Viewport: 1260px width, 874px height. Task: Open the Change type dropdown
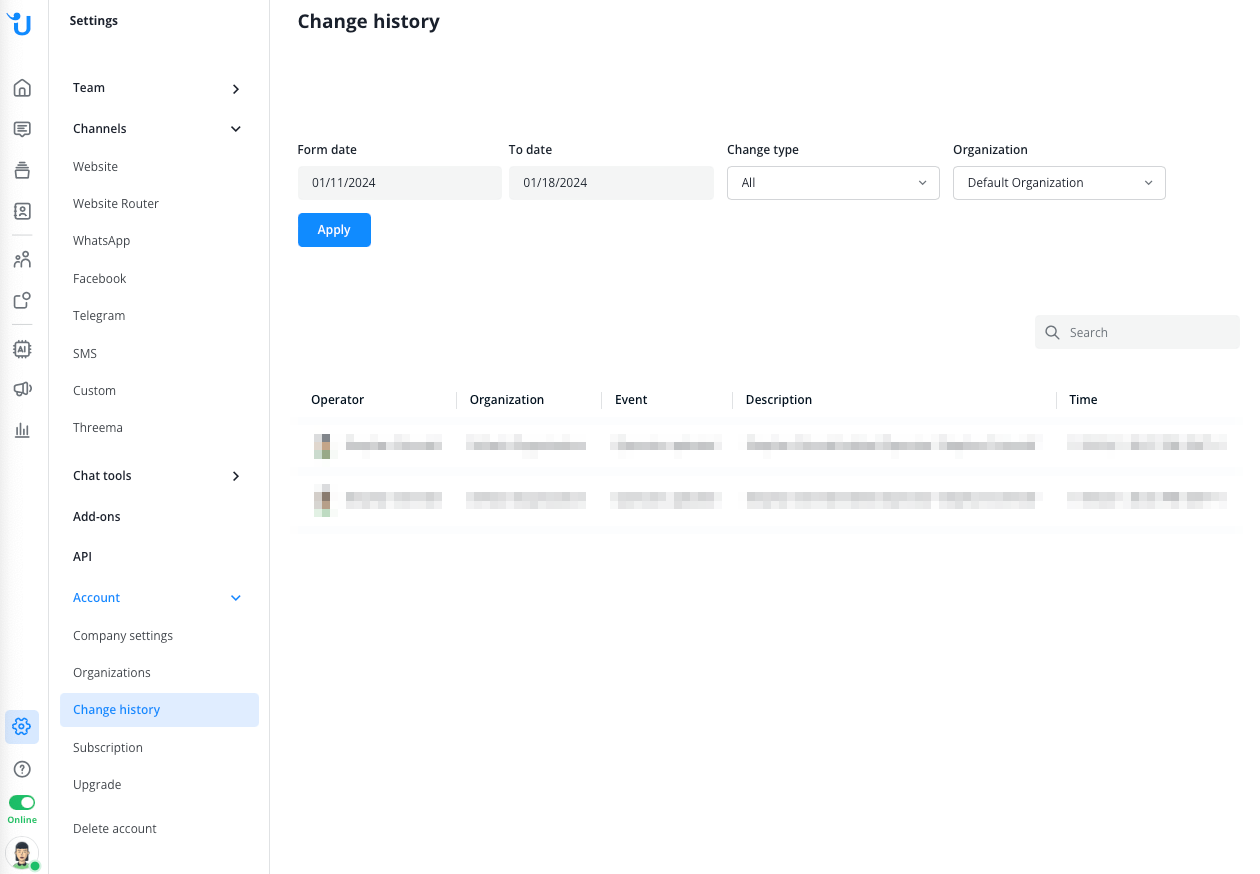pos(832,183)
